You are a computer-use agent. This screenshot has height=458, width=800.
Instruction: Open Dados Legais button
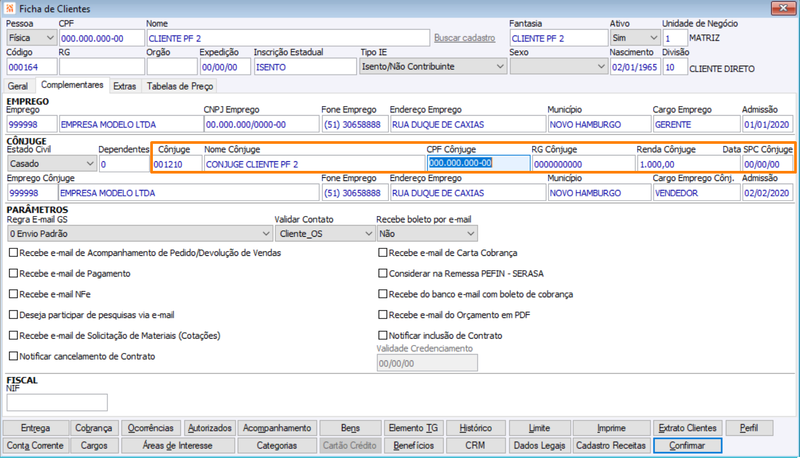pos(539,445)
